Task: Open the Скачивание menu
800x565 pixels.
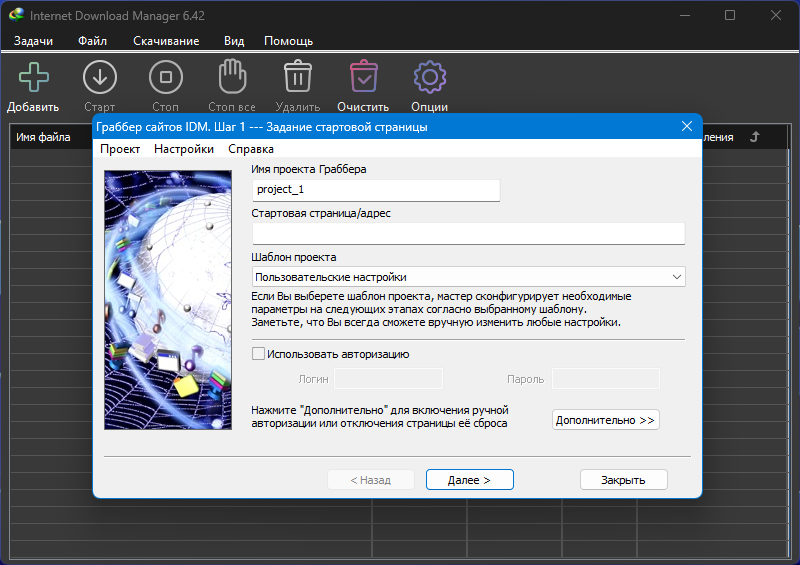Action: (x=166, y=41)
